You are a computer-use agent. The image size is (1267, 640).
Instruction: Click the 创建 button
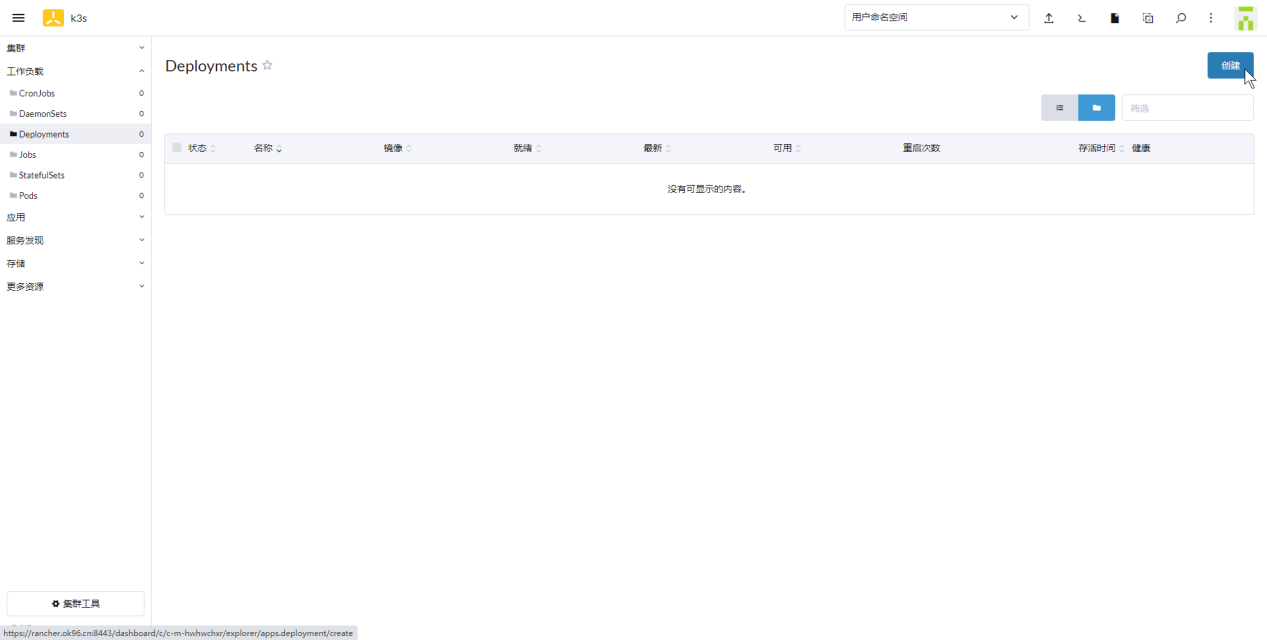click(1230, 66)
